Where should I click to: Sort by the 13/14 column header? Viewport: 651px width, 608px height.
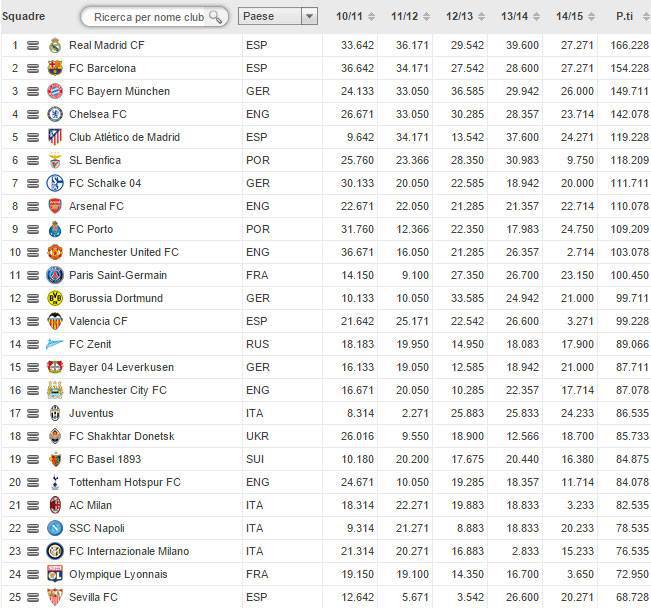[x=521, y=17]
